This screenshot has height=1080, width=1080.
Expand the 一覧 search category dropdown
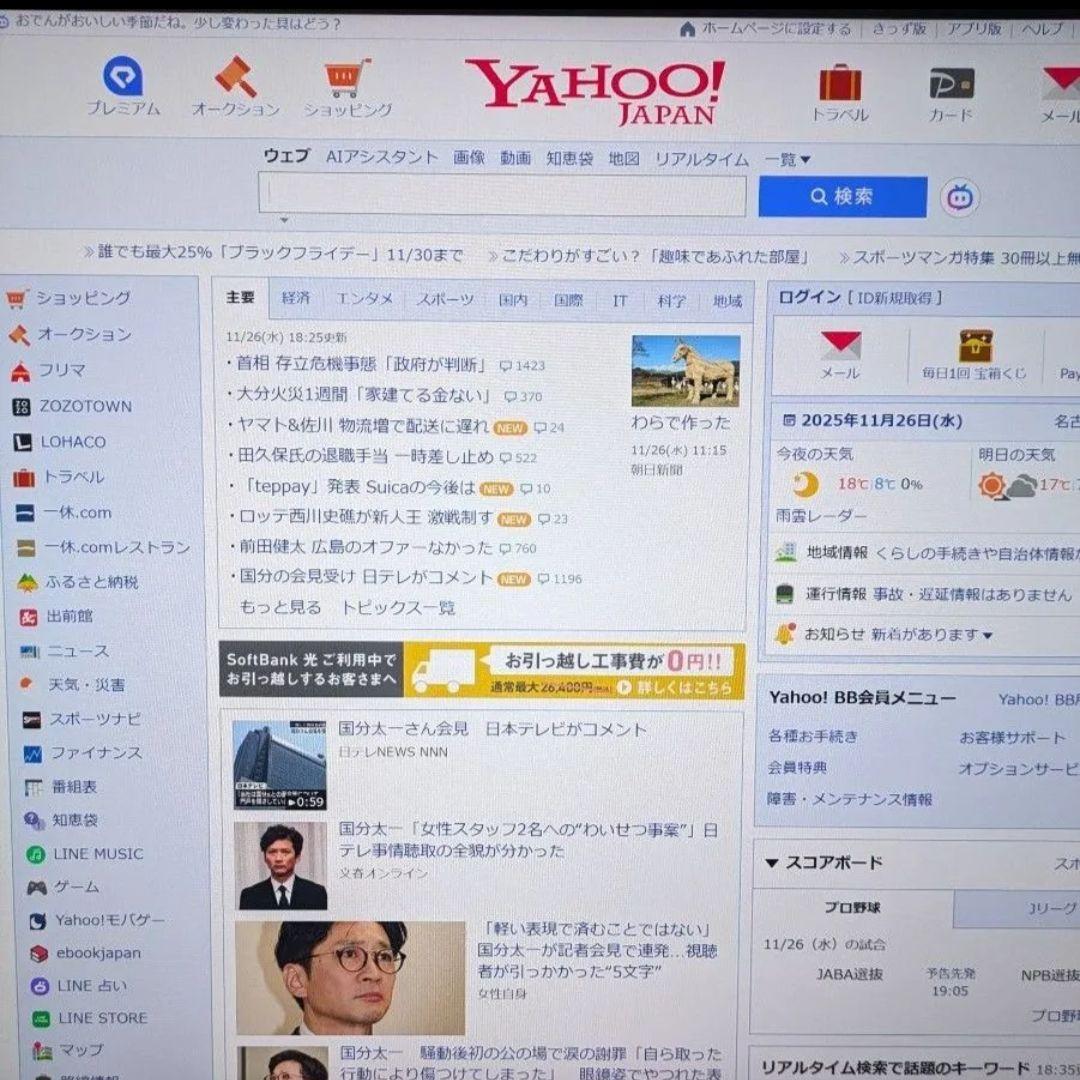tap(788, 159)
